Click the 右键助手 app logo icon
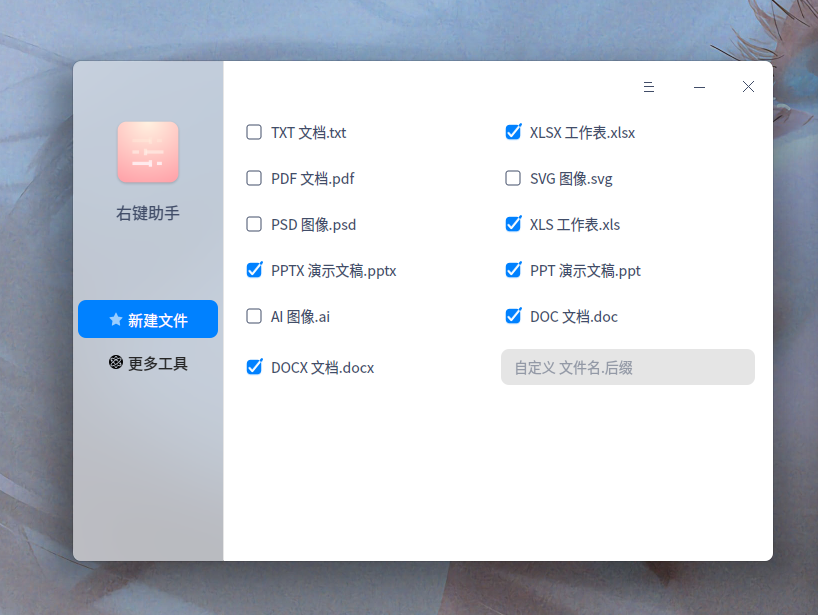This screenshot has width=818, height=615. click(148, 152)
